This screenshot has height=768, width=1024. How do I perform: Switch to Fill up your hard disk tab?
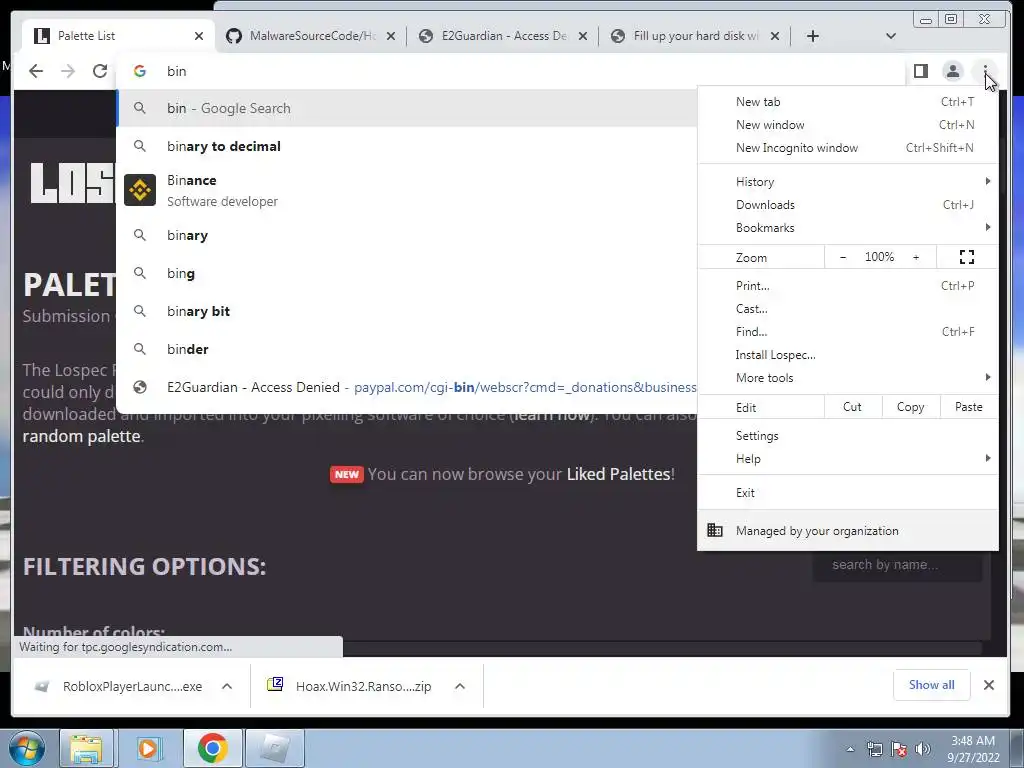tap(694, 36)
